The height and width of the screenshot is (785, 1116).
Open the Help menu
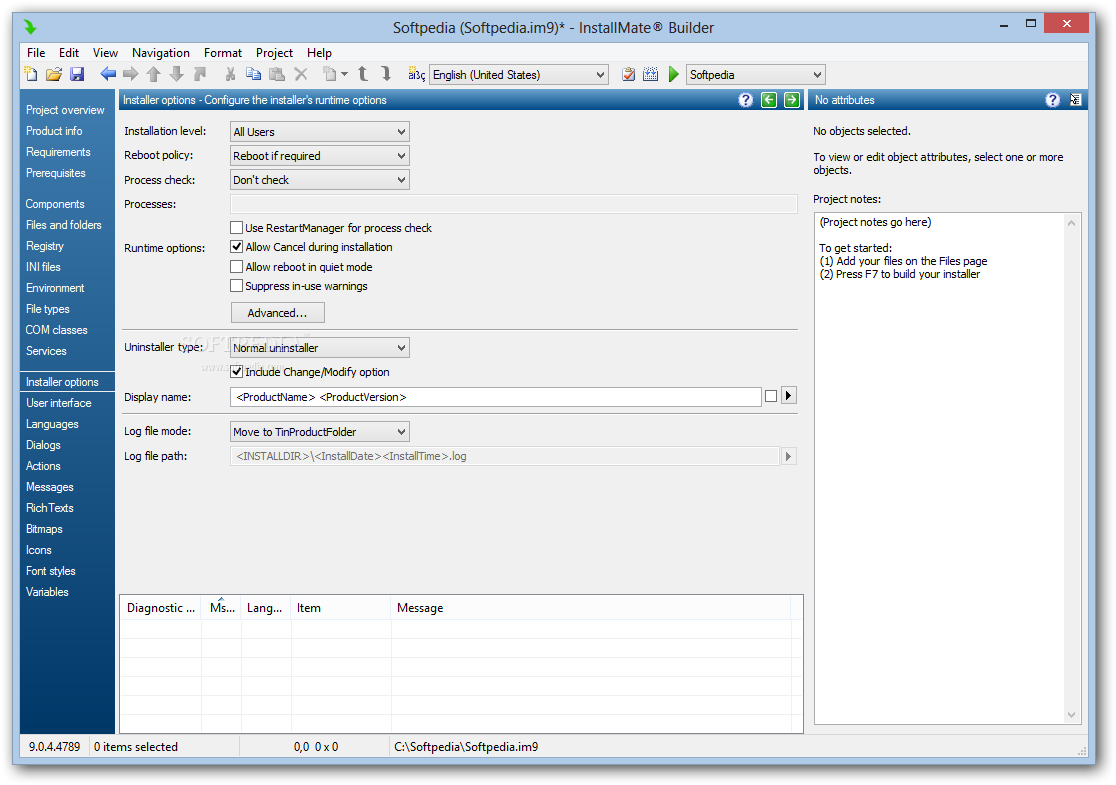coord(319,53)
